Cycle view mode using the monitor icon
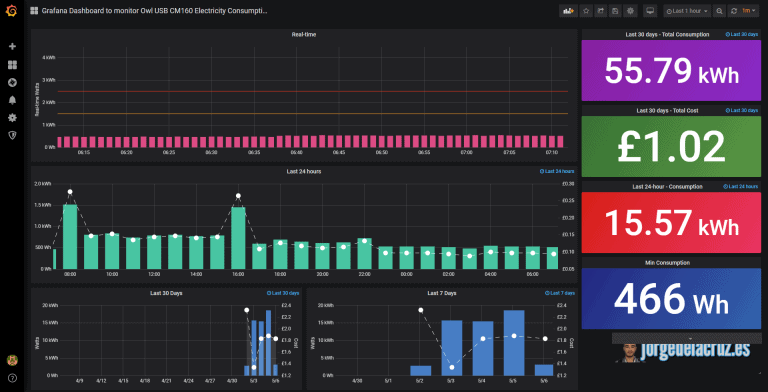 650,11
